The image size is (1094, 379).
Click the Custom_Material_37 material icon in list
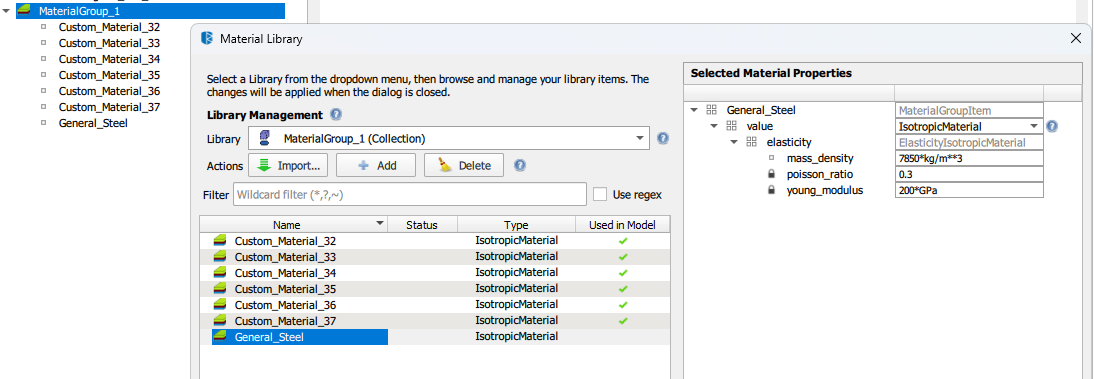tap(220, 321)
